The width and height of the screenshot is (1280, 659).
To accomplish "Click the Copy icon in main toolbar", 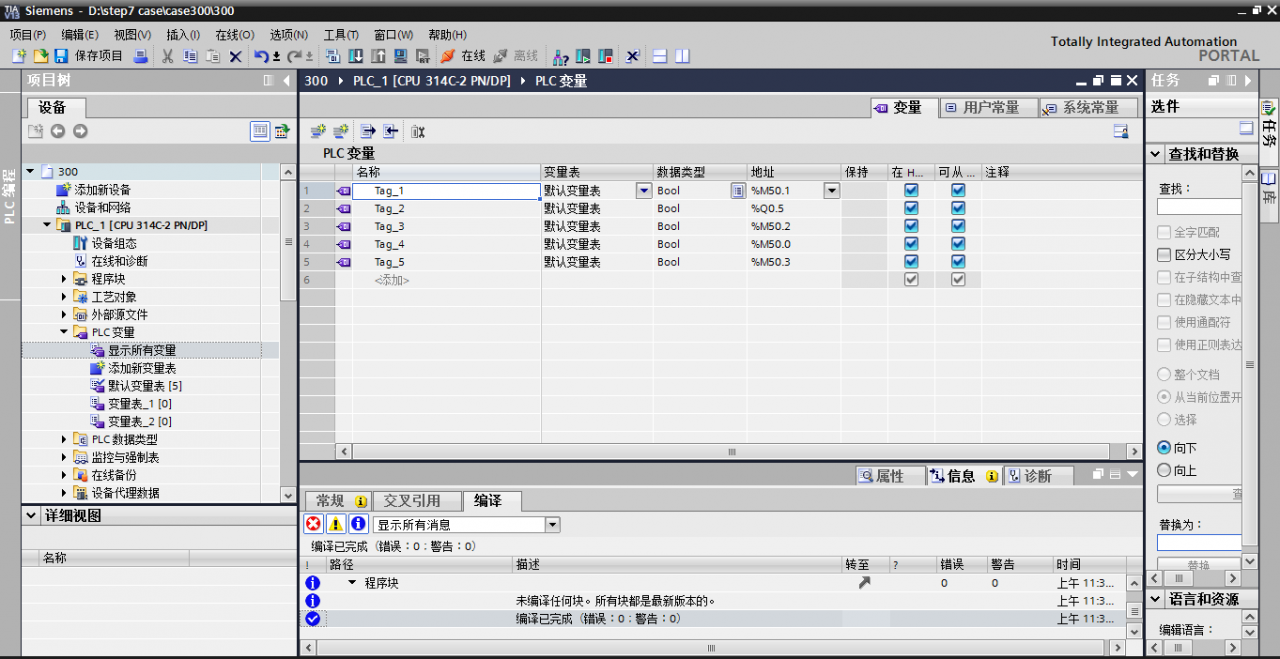I will tap(190, 56).
